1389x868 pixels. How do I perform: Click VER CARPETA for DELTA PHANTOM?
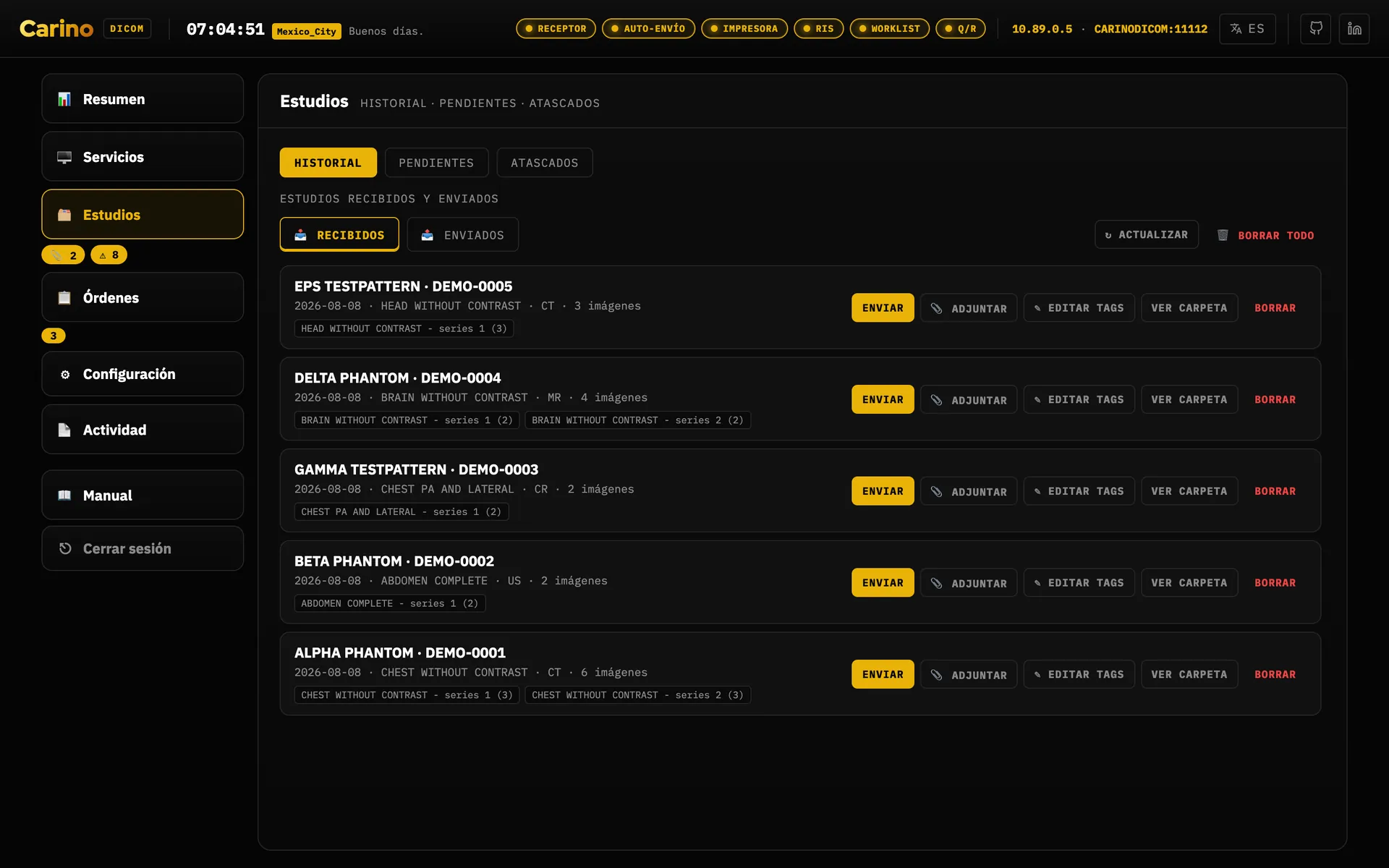(1189, 399)
